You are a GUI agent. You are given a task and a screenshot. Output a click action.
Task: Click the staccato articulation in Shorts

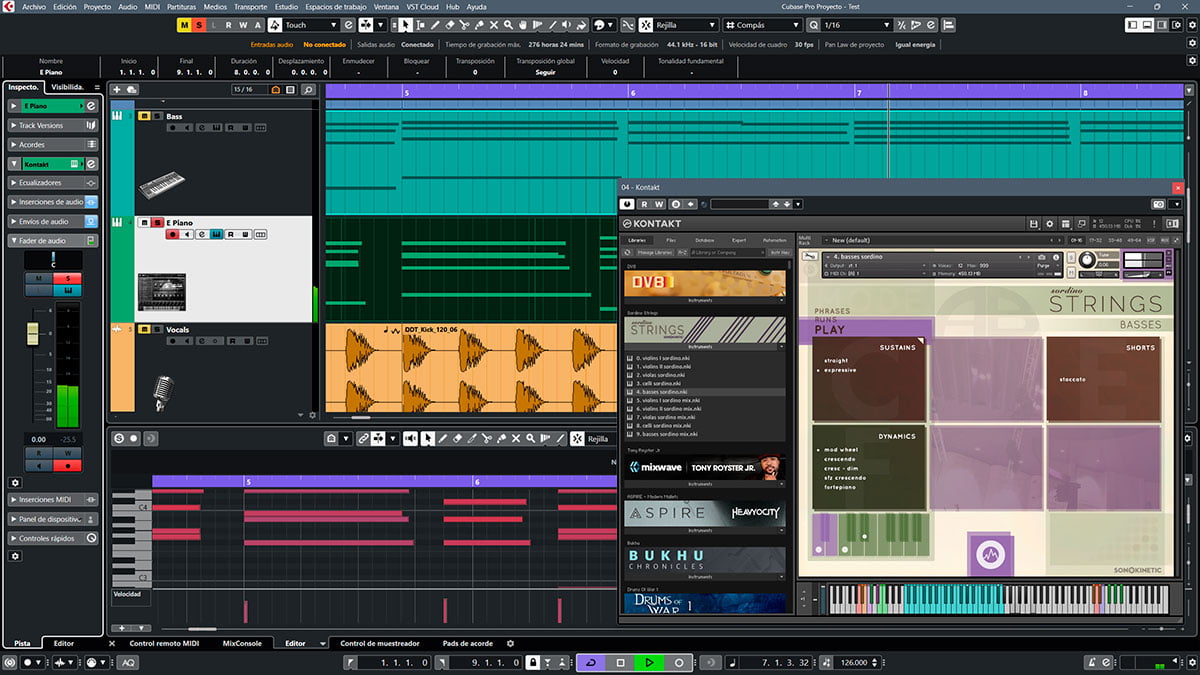point(1074,380)
